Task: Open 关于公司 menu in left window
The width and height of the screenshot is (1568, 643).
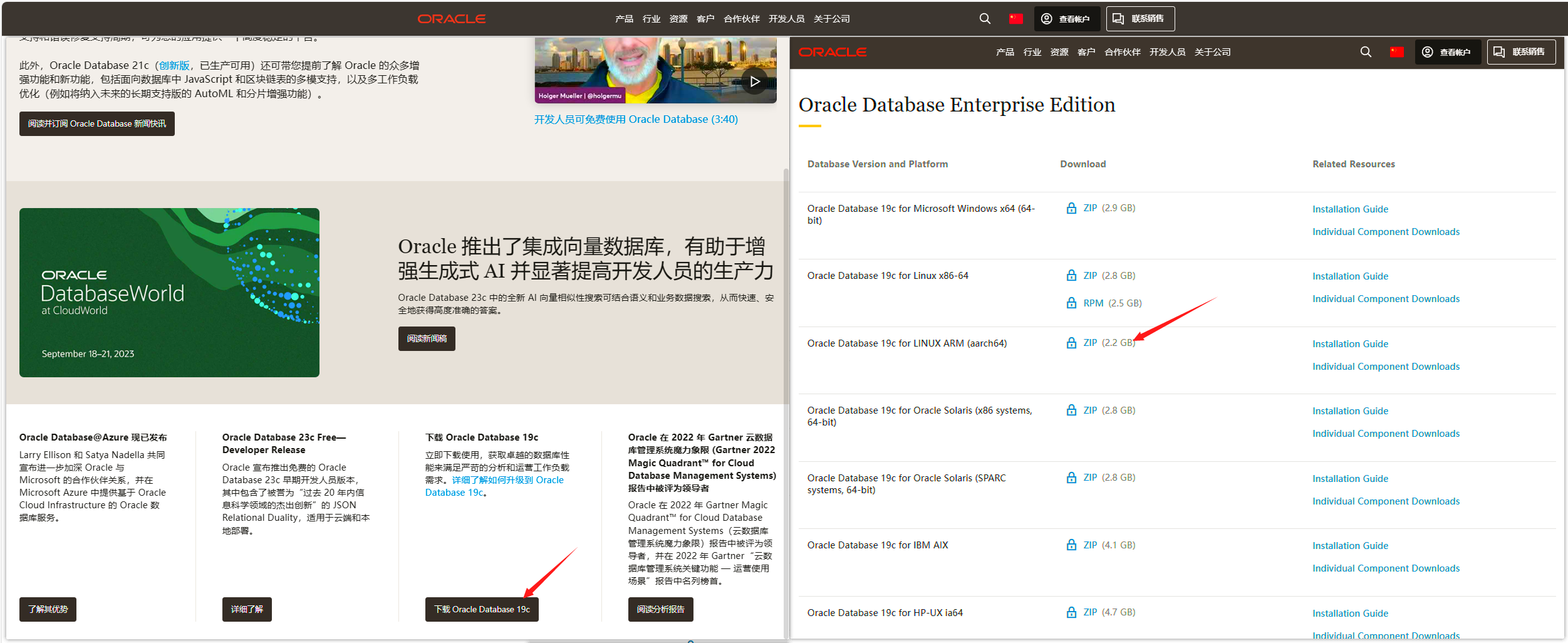Action: tap(832, 19)
